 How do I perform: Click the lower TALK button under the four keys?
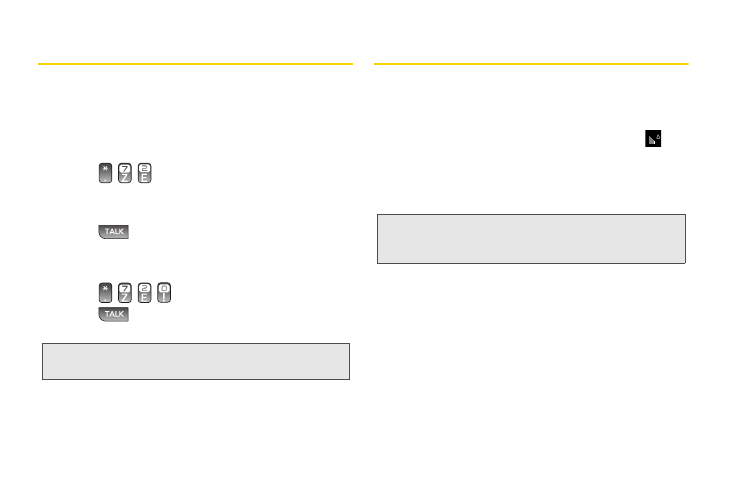(x=114, y=314)
